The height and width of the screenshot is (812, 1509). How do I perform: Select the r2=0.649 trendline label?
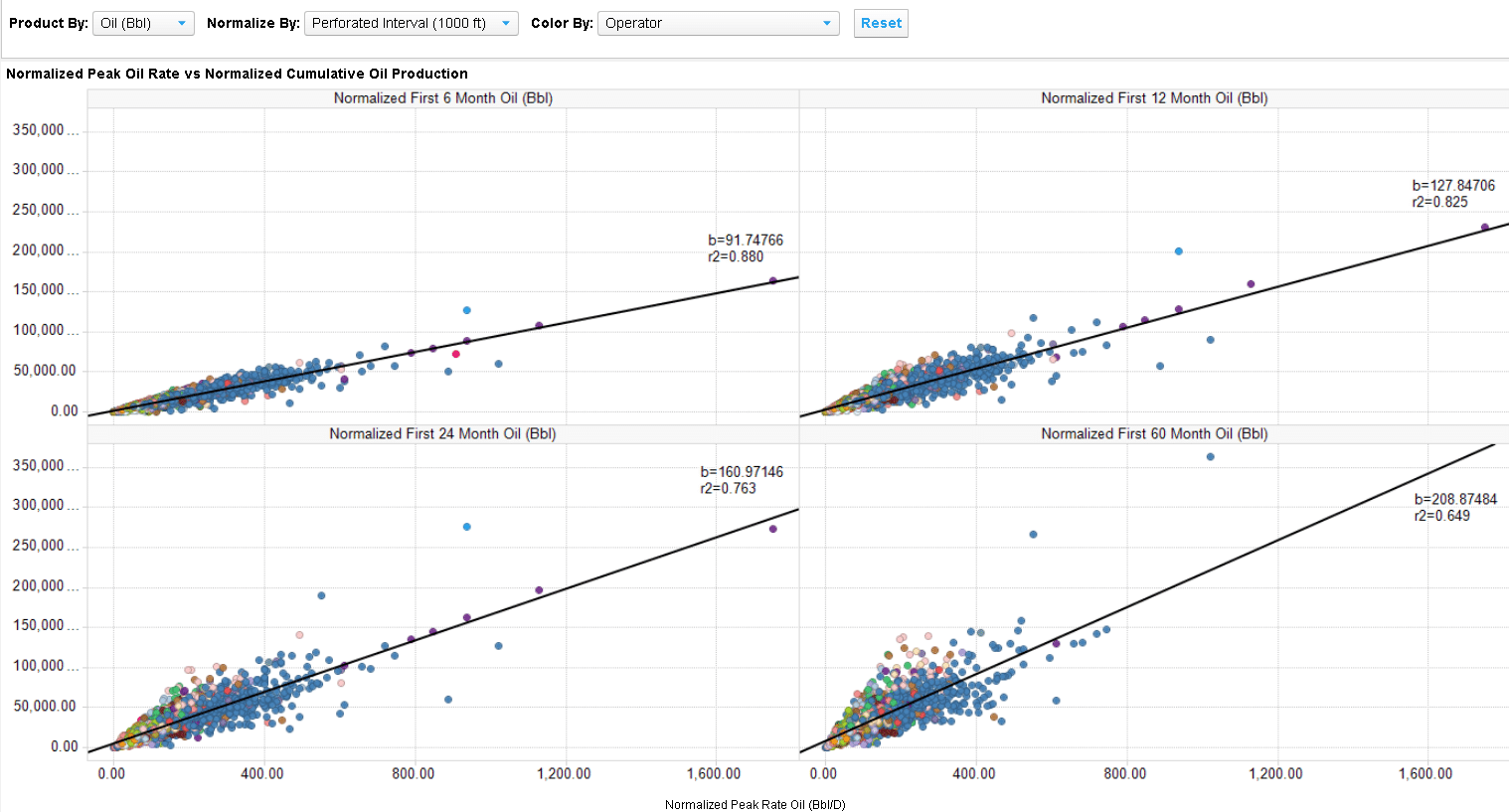click(x=1441, y=516)
